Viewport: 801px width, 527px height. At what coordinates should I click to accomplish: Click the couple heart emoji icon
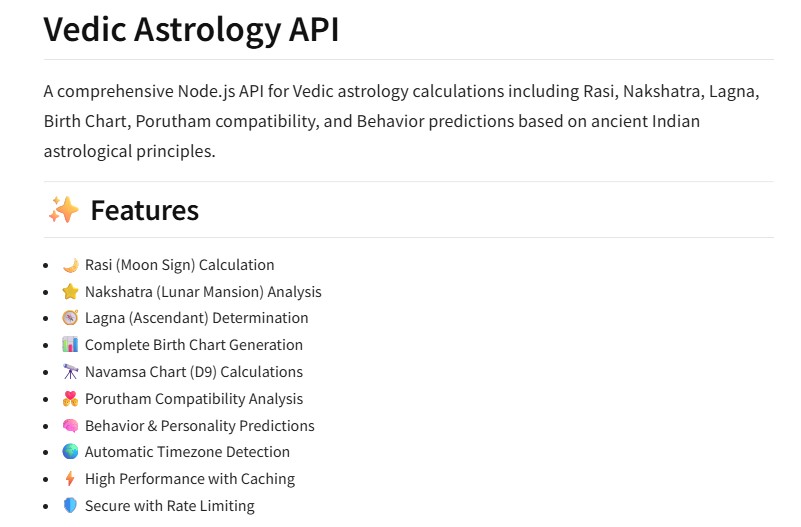coord(70,399)
